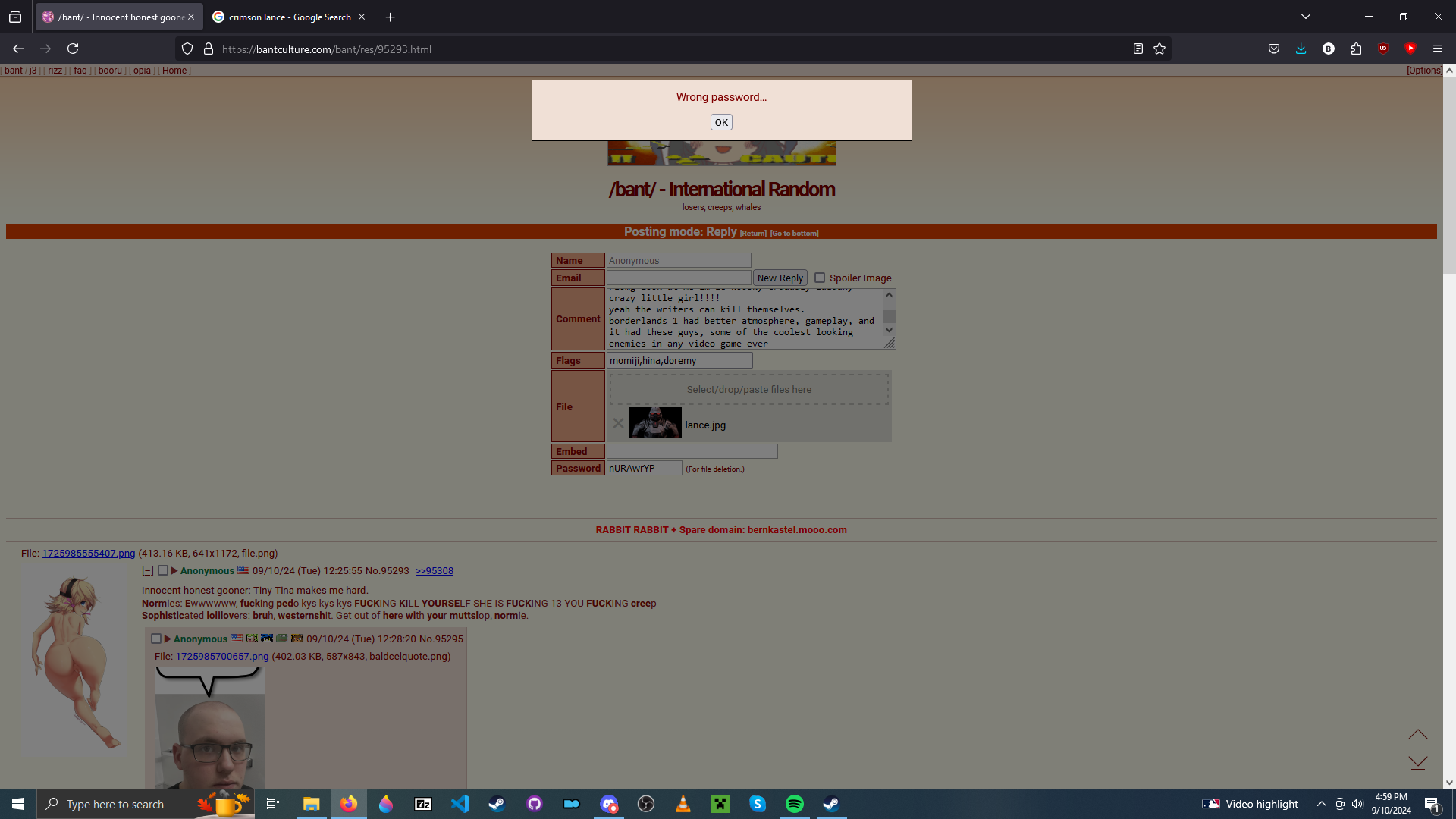Image resolution: width=1456 pixels, height=819 pixels.
Task: Submit post with New Reply button
Action: pos(780,278)
